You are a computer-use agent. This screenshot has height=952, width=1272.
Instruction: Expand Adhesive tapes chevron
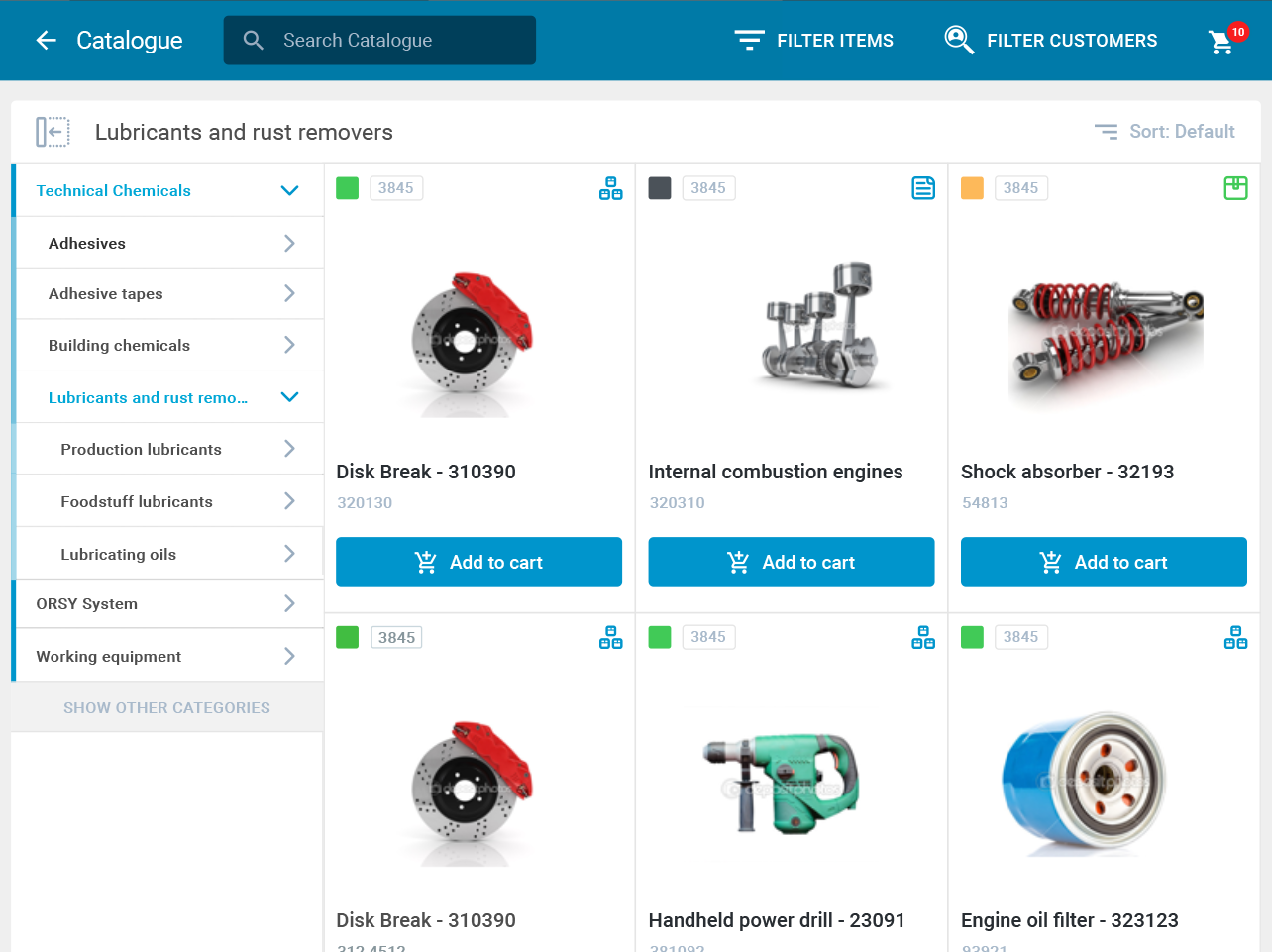point(289,293)
